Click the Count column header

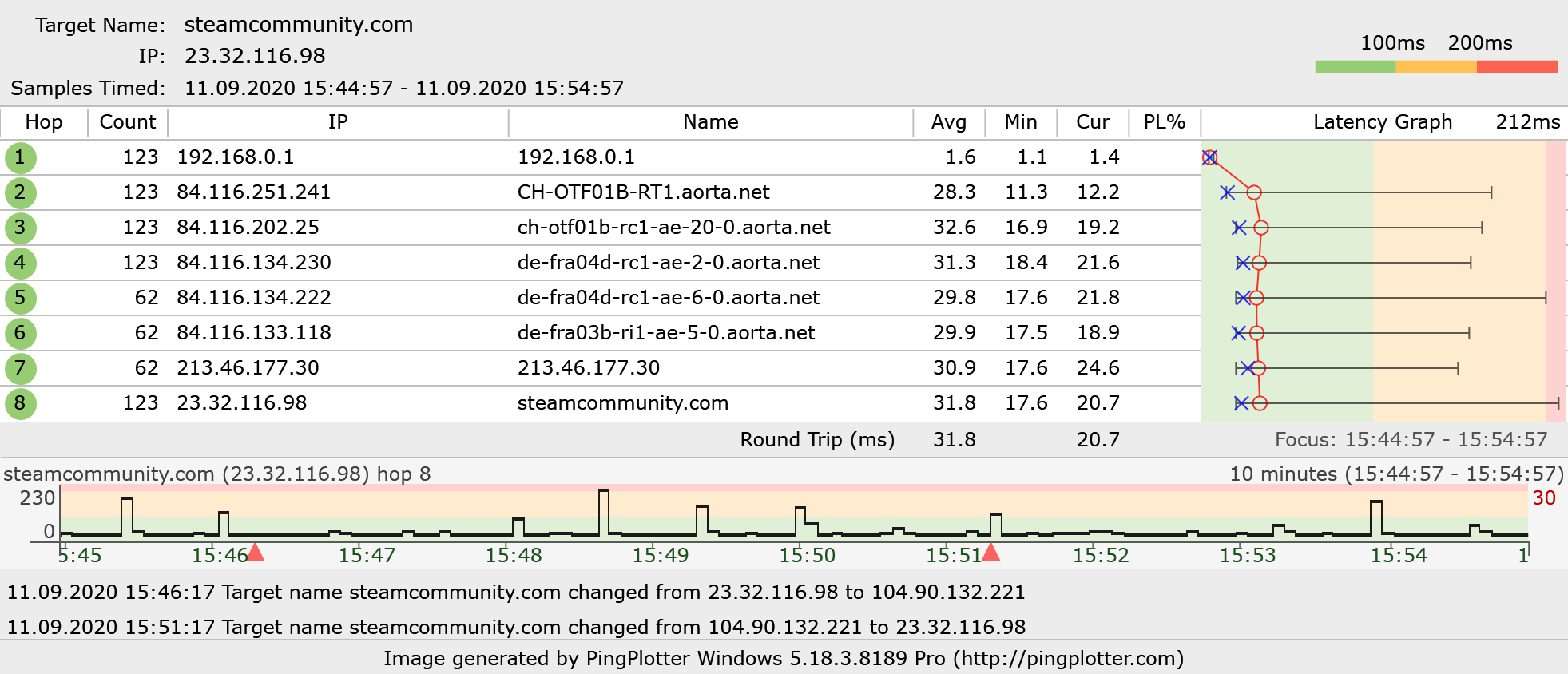(x=127, y=122)
